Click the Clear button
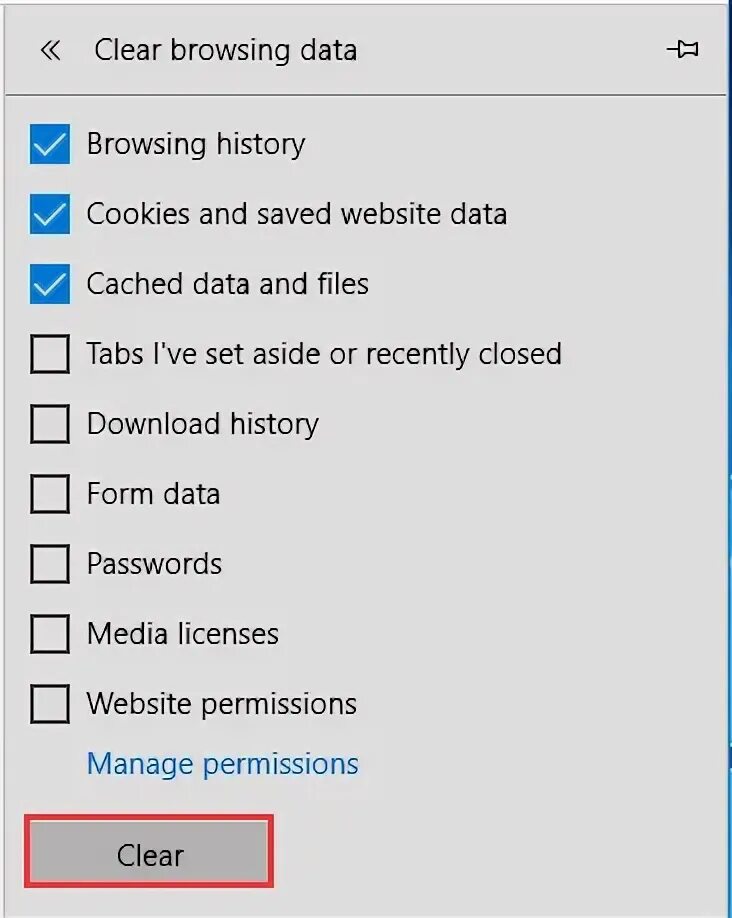 (x=149, y=851)
